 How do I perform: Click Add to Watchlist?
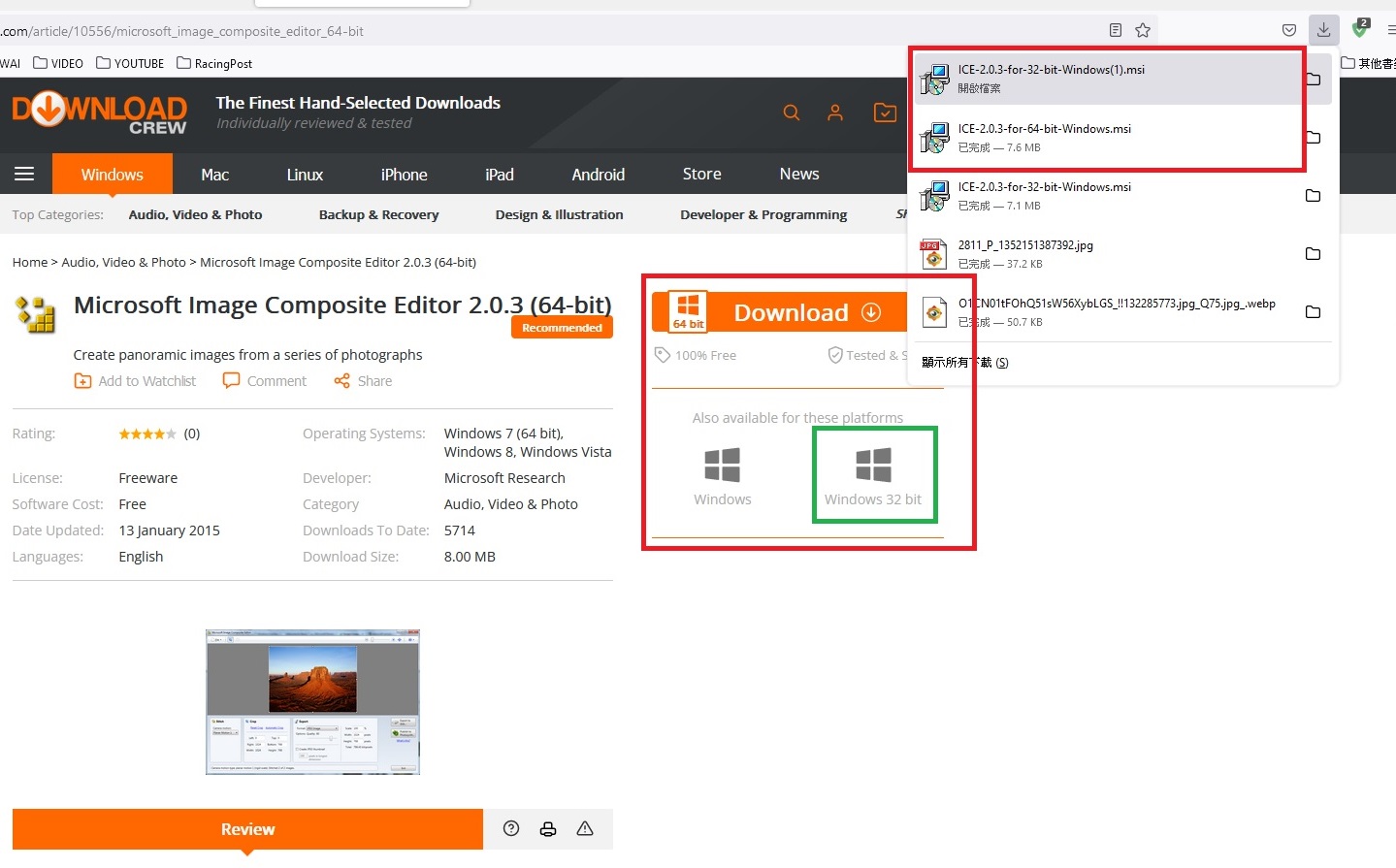pyautogui.click(x=136, y=381)
